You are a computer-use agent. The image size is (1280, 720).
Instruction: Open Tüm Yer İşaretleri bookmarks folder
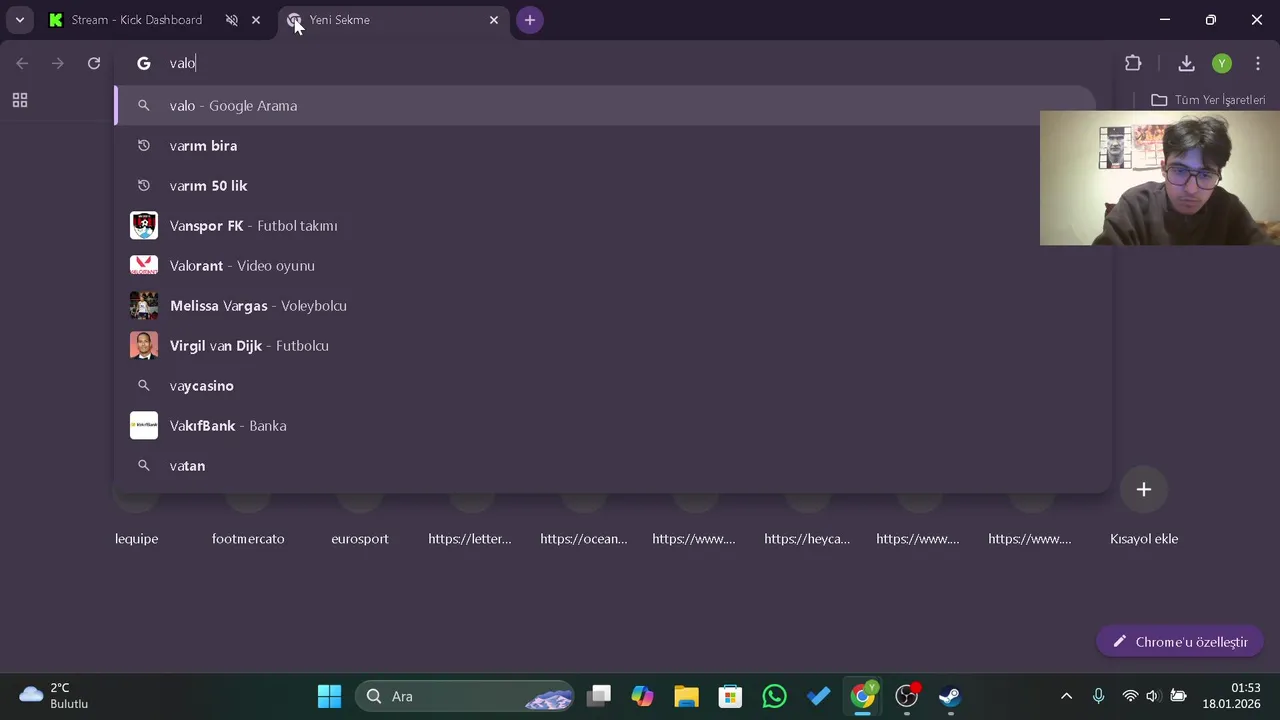[1208, 100]
